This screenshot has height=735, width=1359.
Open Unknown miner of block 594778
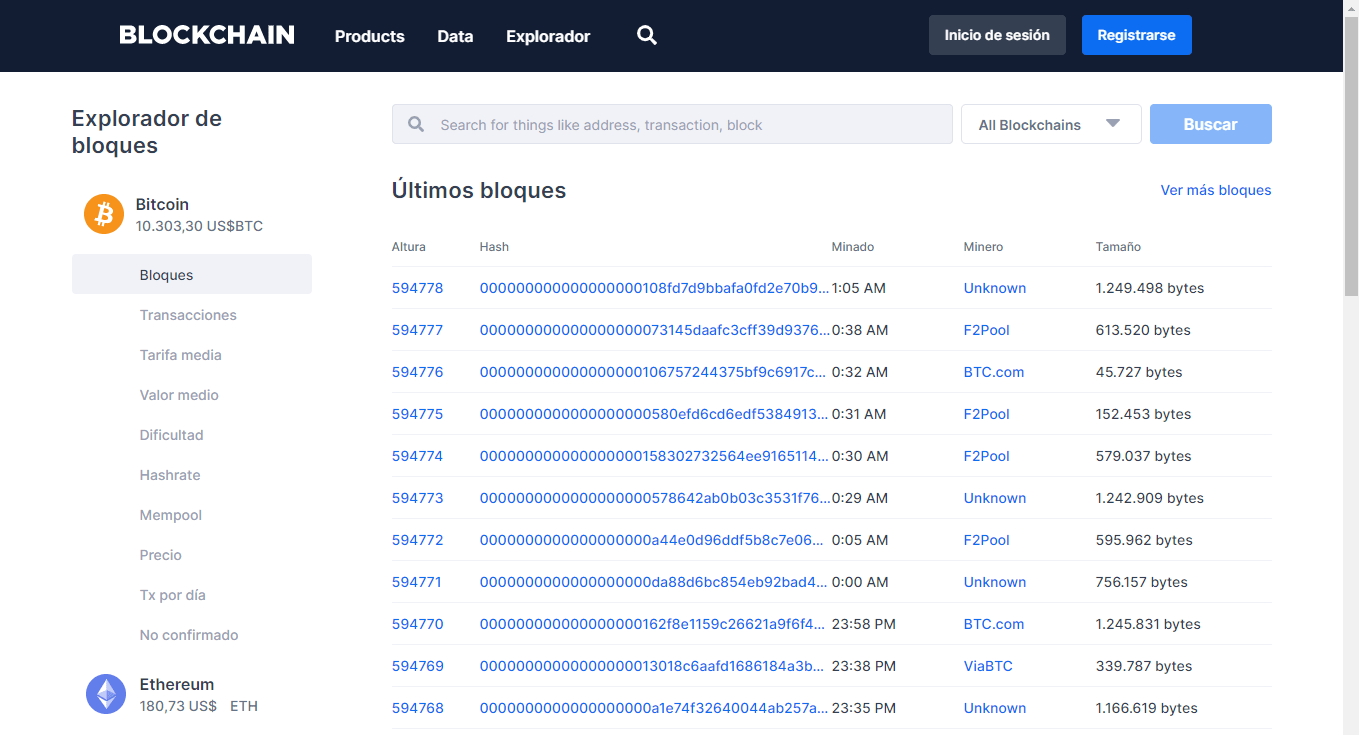pos(995,288)
